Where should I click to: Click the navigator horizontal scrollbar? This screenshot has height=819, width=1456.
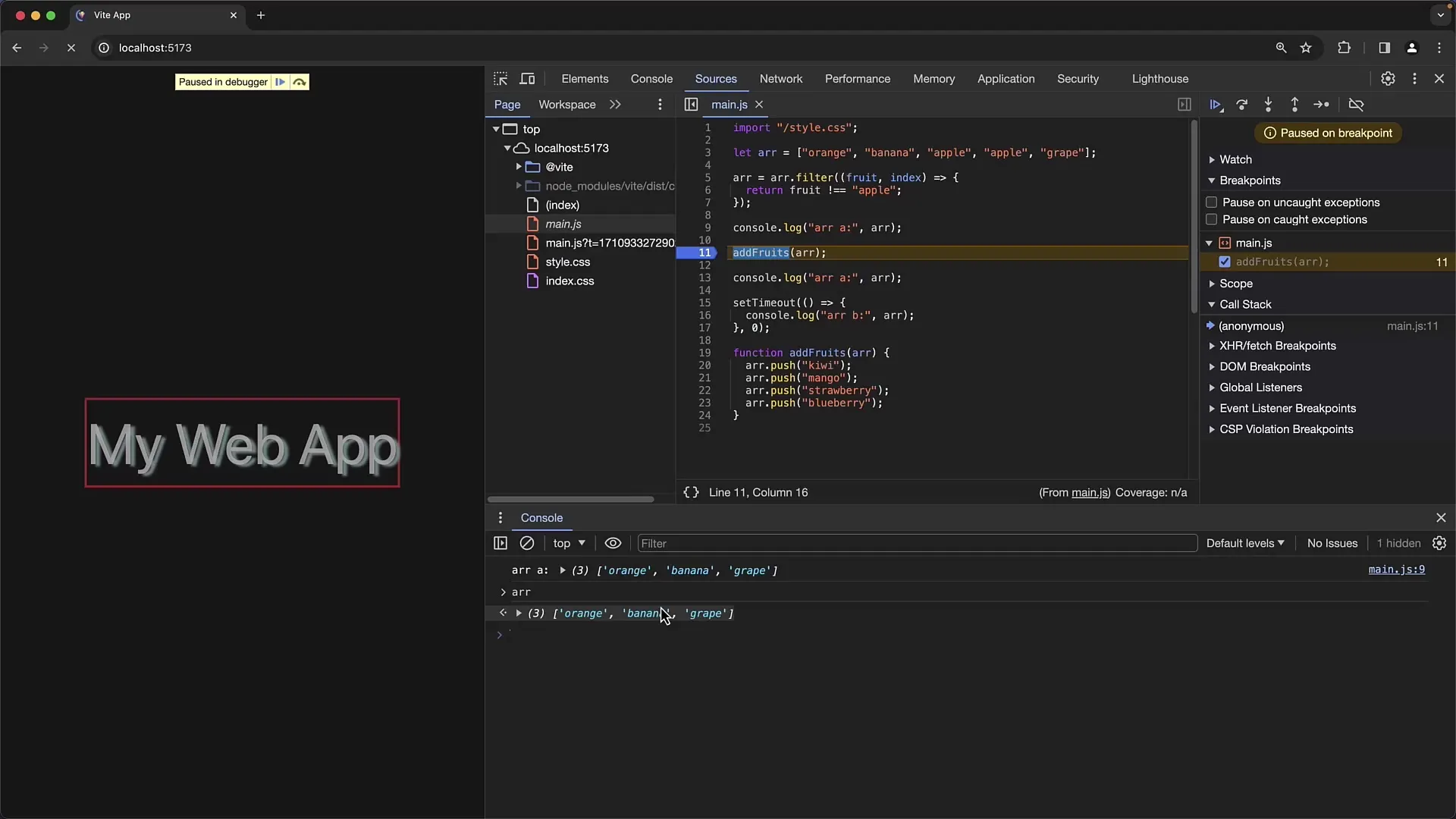pyautogui.click(x=570, y=500)
